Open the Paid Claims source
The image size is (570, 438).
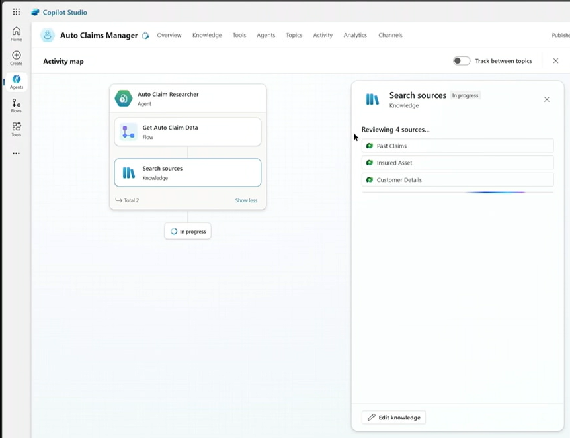pos(457,146)
